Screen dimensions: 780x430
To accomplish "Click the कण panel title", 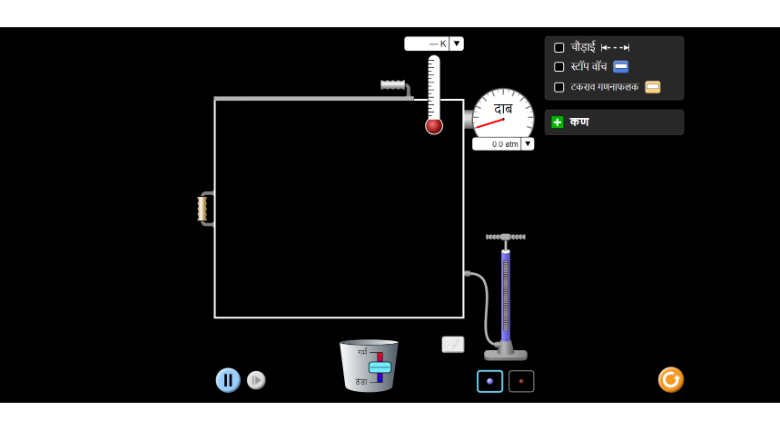I will pos(579,122).
